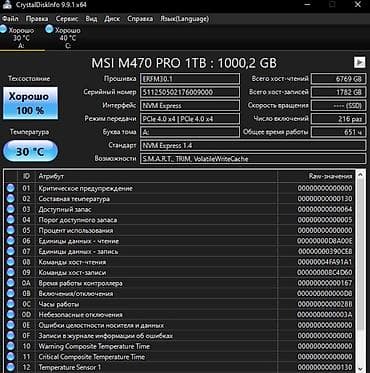
Task: Select disk C: tab at 40 °C
Action: point(68,38)
